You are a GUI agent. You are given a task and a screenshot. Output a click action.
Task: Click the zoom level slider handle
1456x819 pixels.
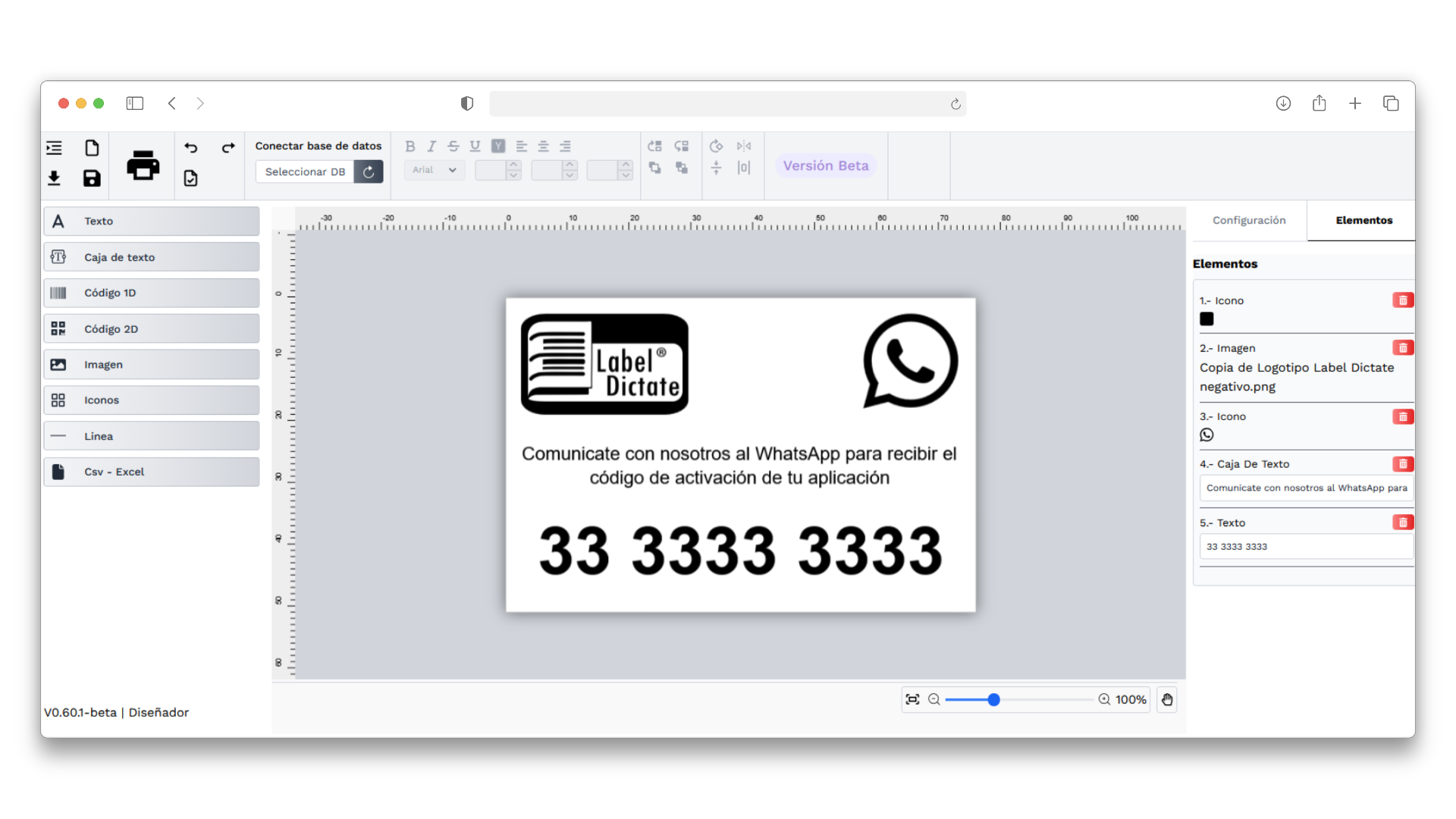(x=993, y=699)
